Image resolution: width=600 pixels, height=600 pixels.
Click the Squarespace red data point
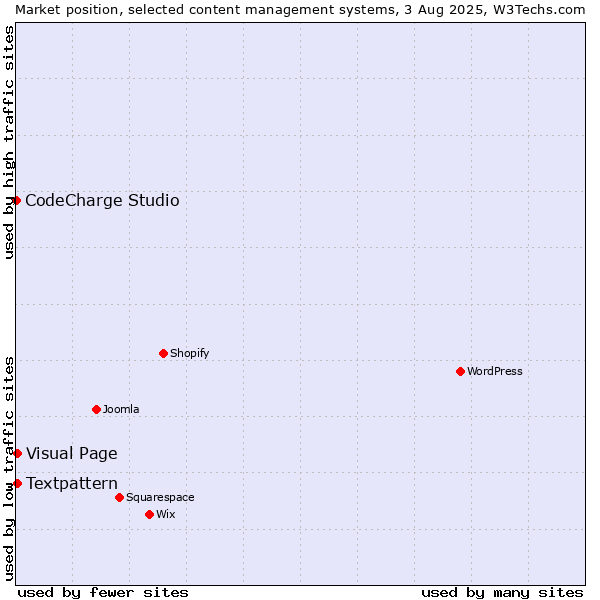click(x=119, y=497)
